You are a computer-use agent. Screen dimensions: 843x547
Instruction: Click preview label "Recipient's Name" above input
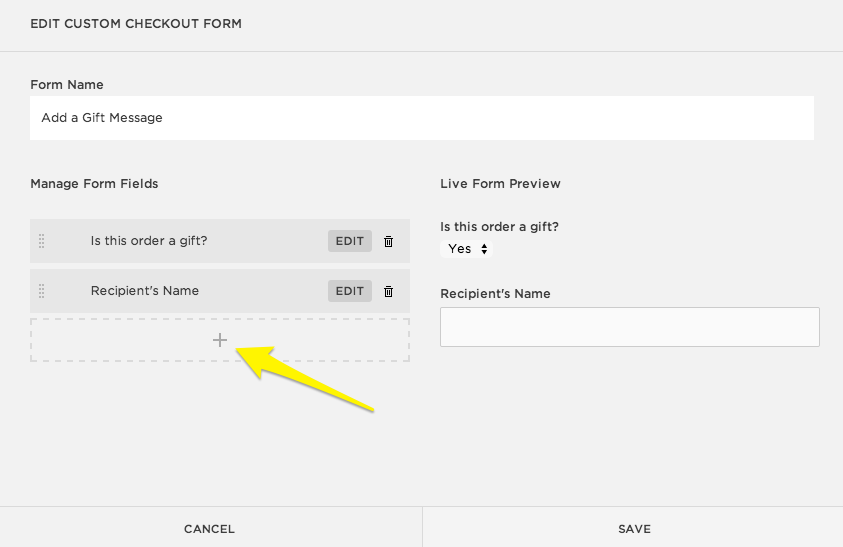495,294
